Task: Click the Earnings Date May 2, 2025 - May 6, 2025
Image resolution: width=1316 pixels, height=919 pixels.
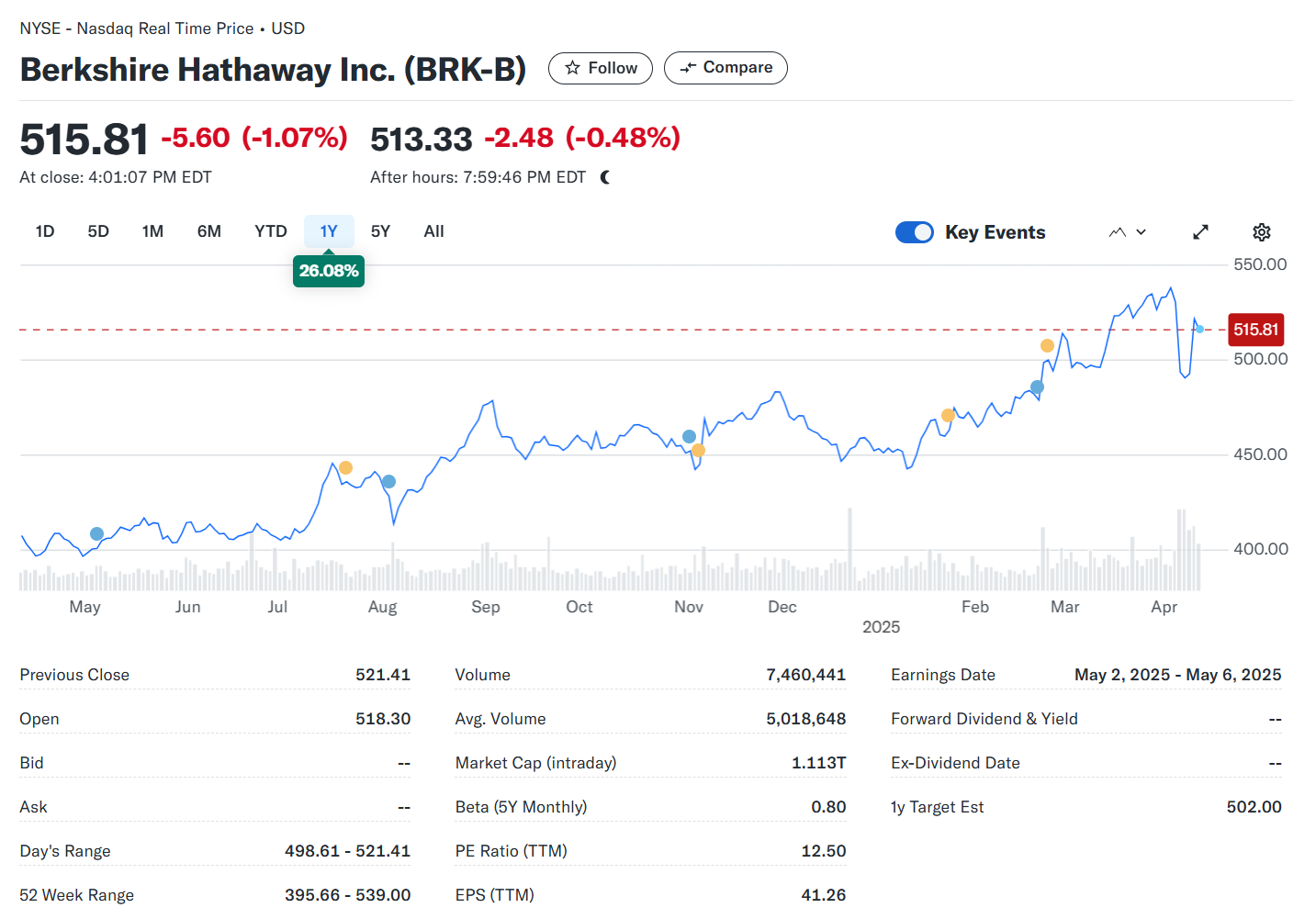Action: point(1178,675)
